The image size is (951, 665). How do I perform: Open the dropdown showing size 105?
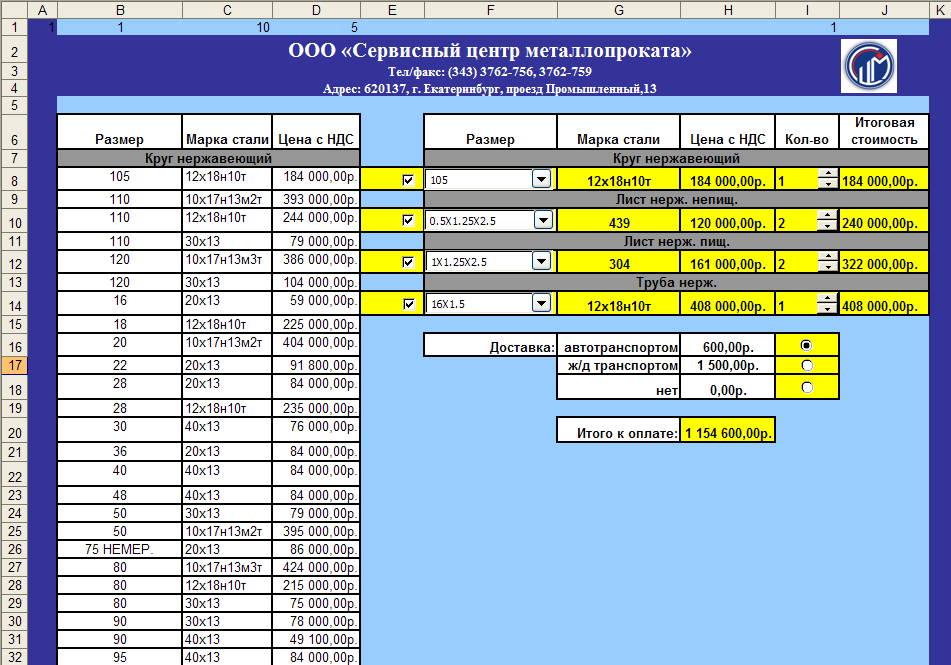click(542, 179)
